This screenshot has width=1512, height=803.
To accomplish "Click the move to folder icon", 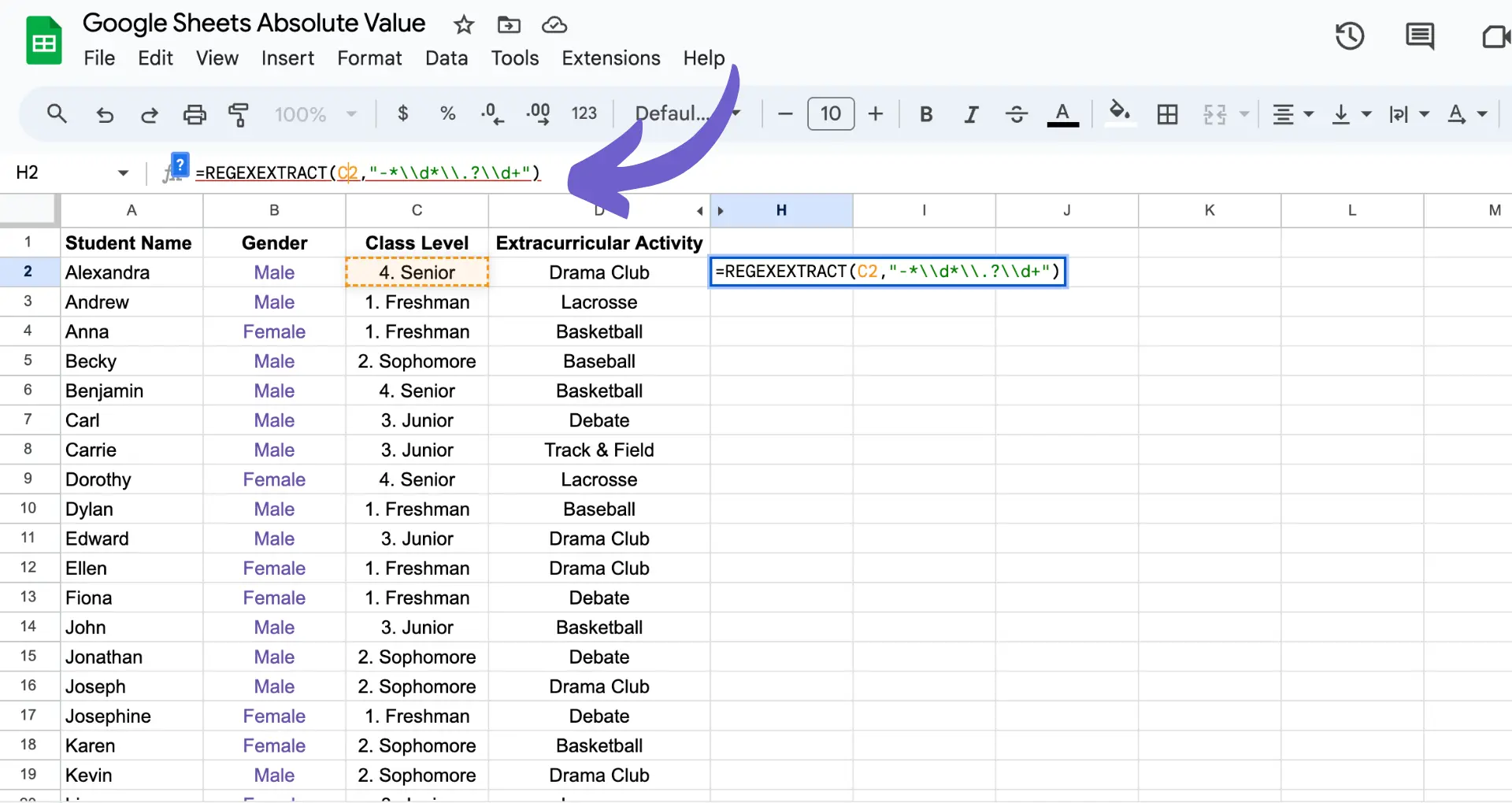I will click(509, 25).
